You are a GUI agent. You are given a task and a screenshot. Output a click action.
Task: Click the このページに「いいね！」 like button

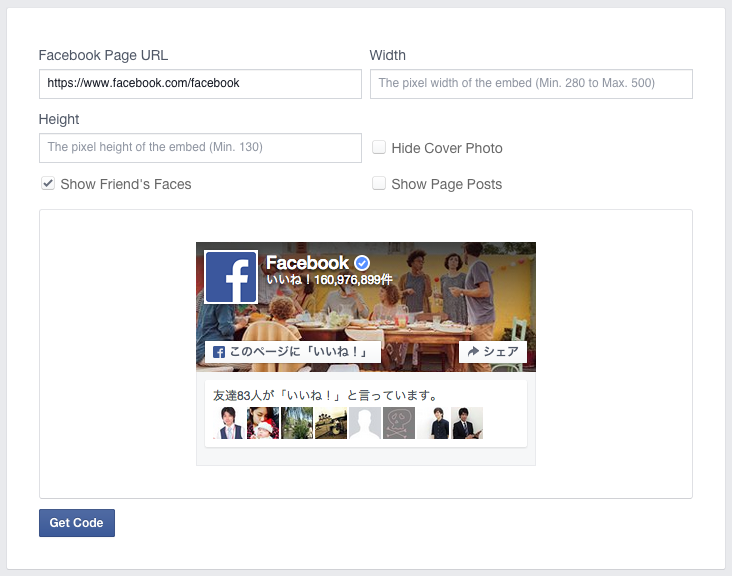pyautogui.click(x=293, y=351)
